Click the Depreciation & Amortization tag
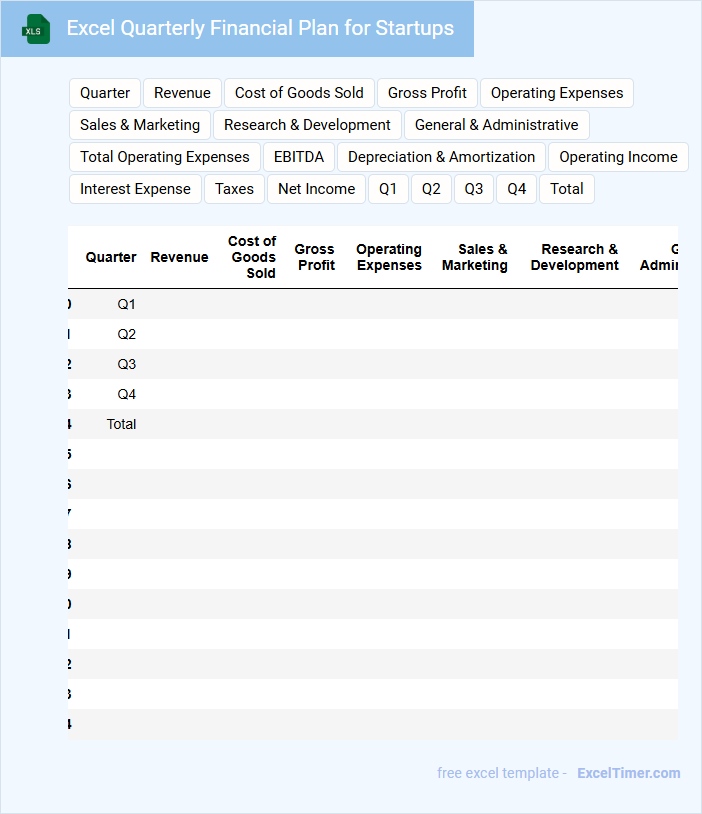 441,157
